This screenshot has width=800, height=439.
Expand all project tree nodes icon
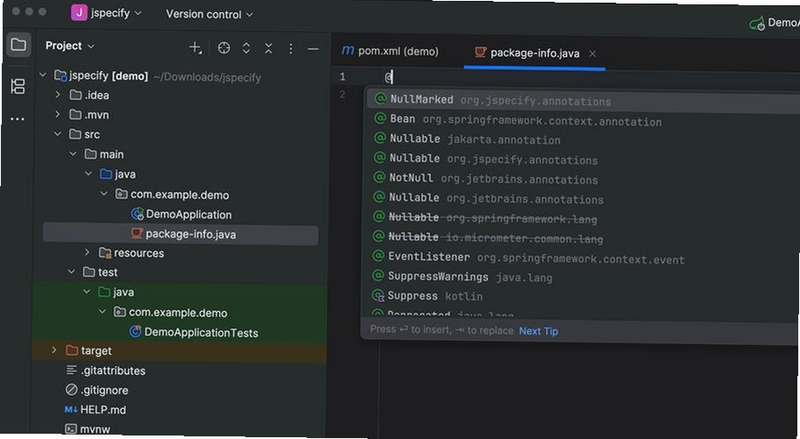[x=246, y=48]
